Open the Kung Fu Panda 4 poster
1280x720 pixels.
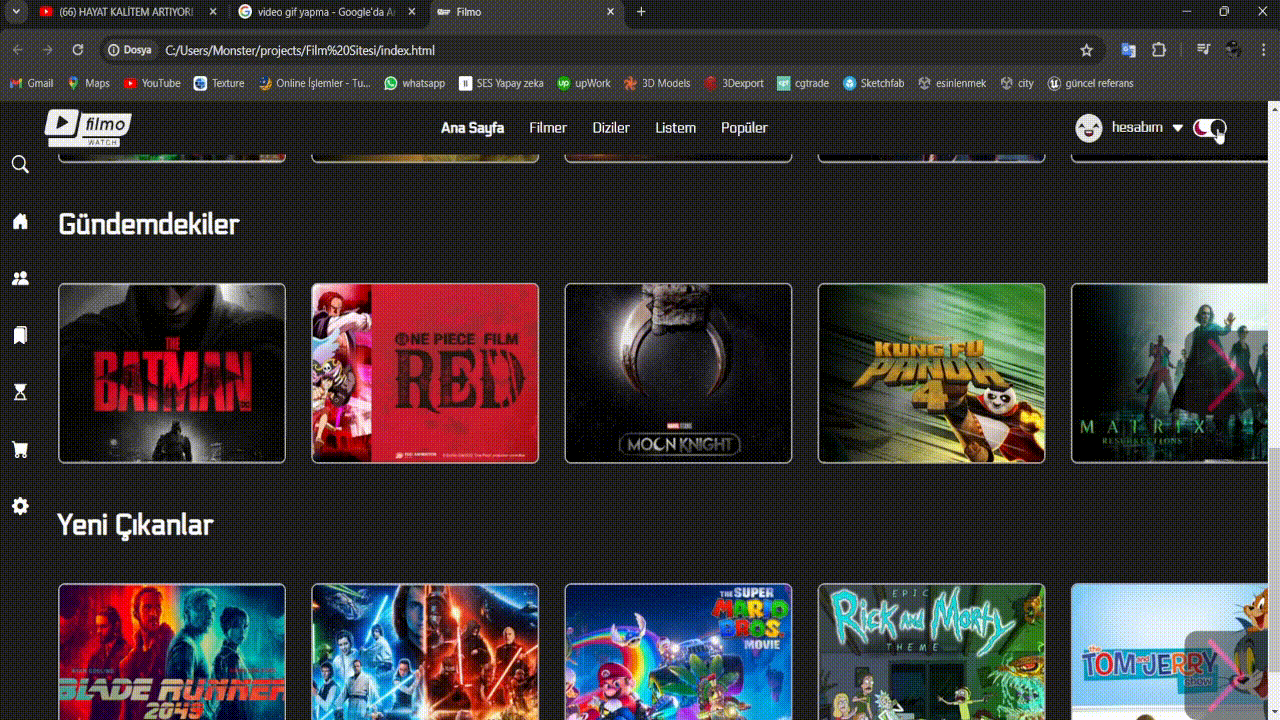(x=931, y=373)
